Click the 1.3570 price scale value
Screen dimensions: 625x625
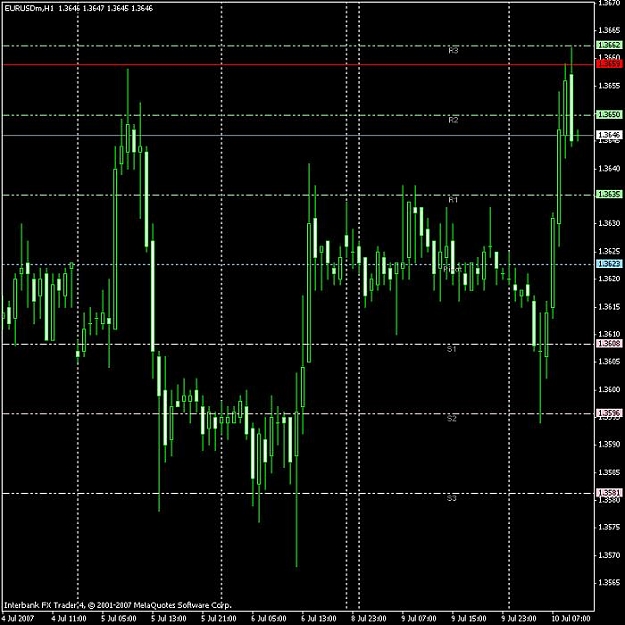609,555
